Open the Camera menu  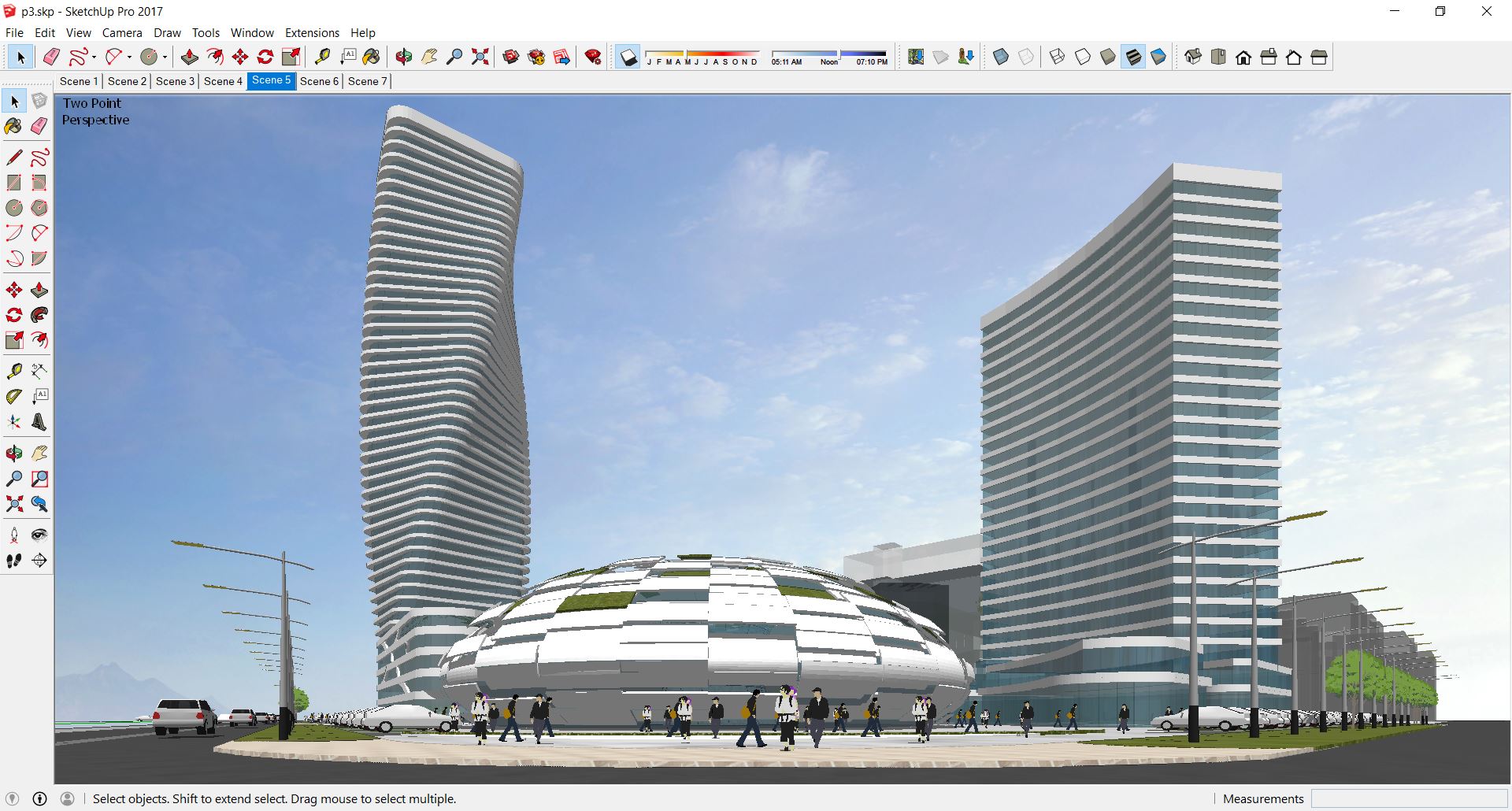[x=122, y=33]
